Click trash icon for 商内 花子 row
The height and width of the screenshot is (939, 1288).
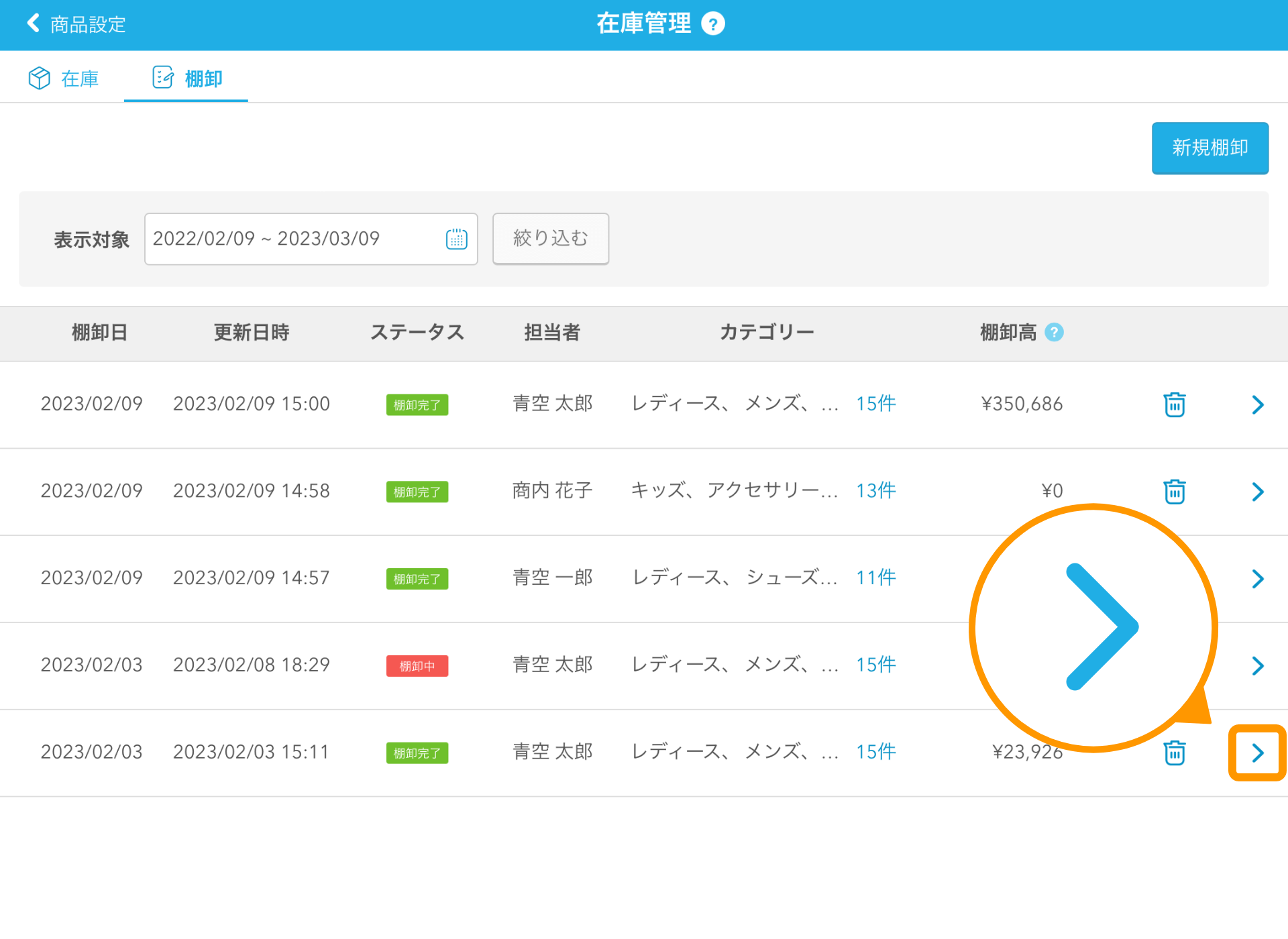click(x=1174, y=492)
